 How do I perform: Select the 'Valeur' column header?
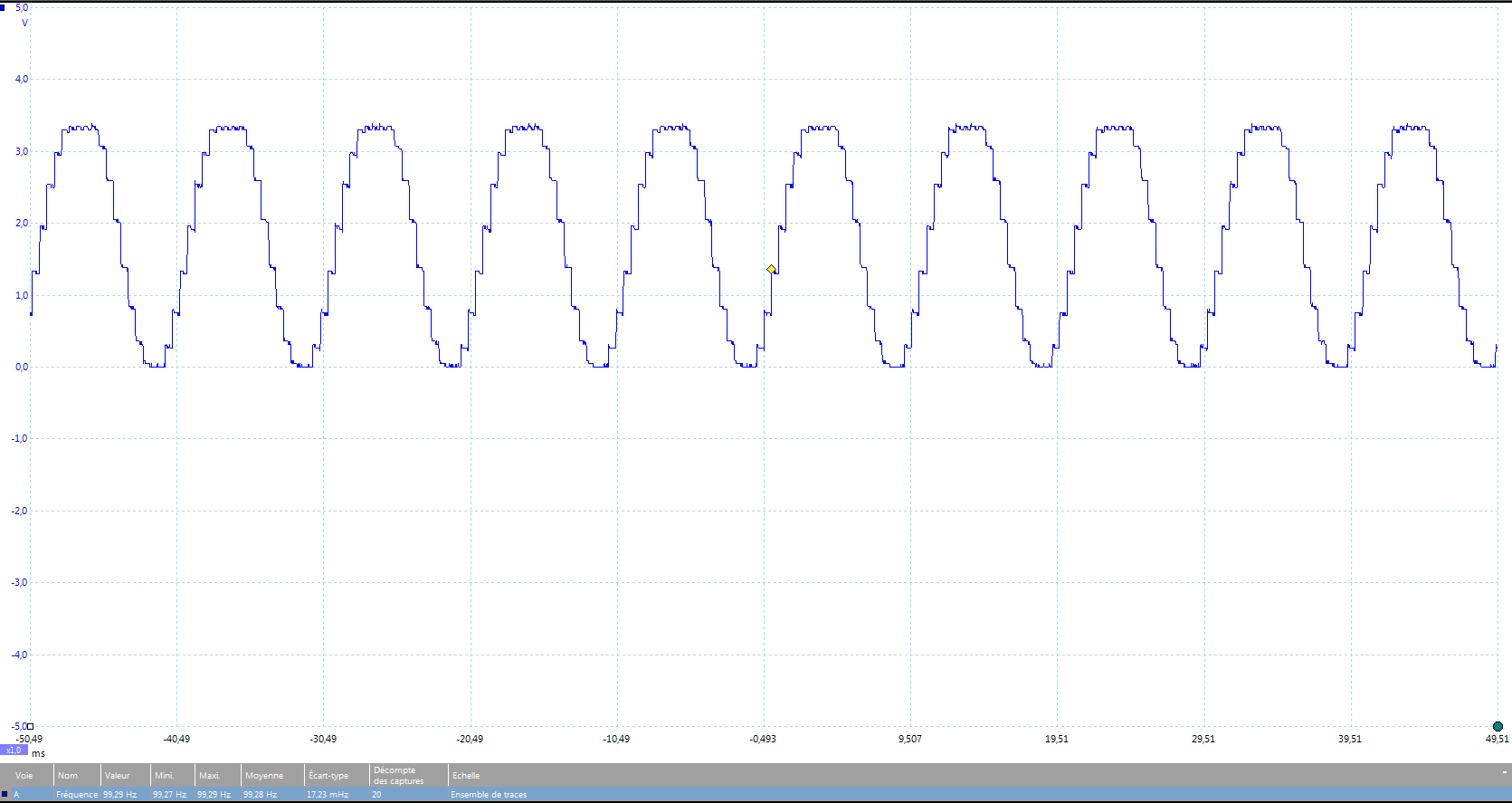click(x=117, y=776)
